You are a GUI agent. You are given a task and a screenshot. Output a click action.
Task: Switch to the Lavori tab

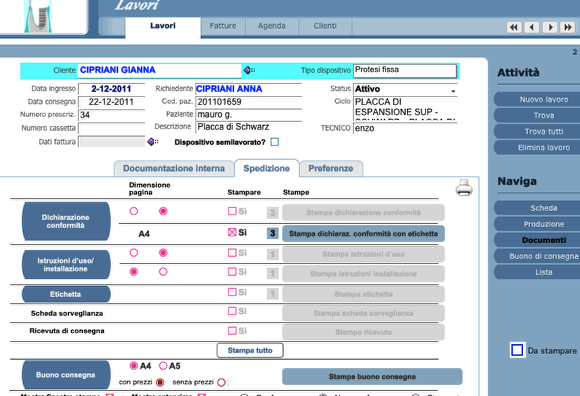click(x=163, y=26)
